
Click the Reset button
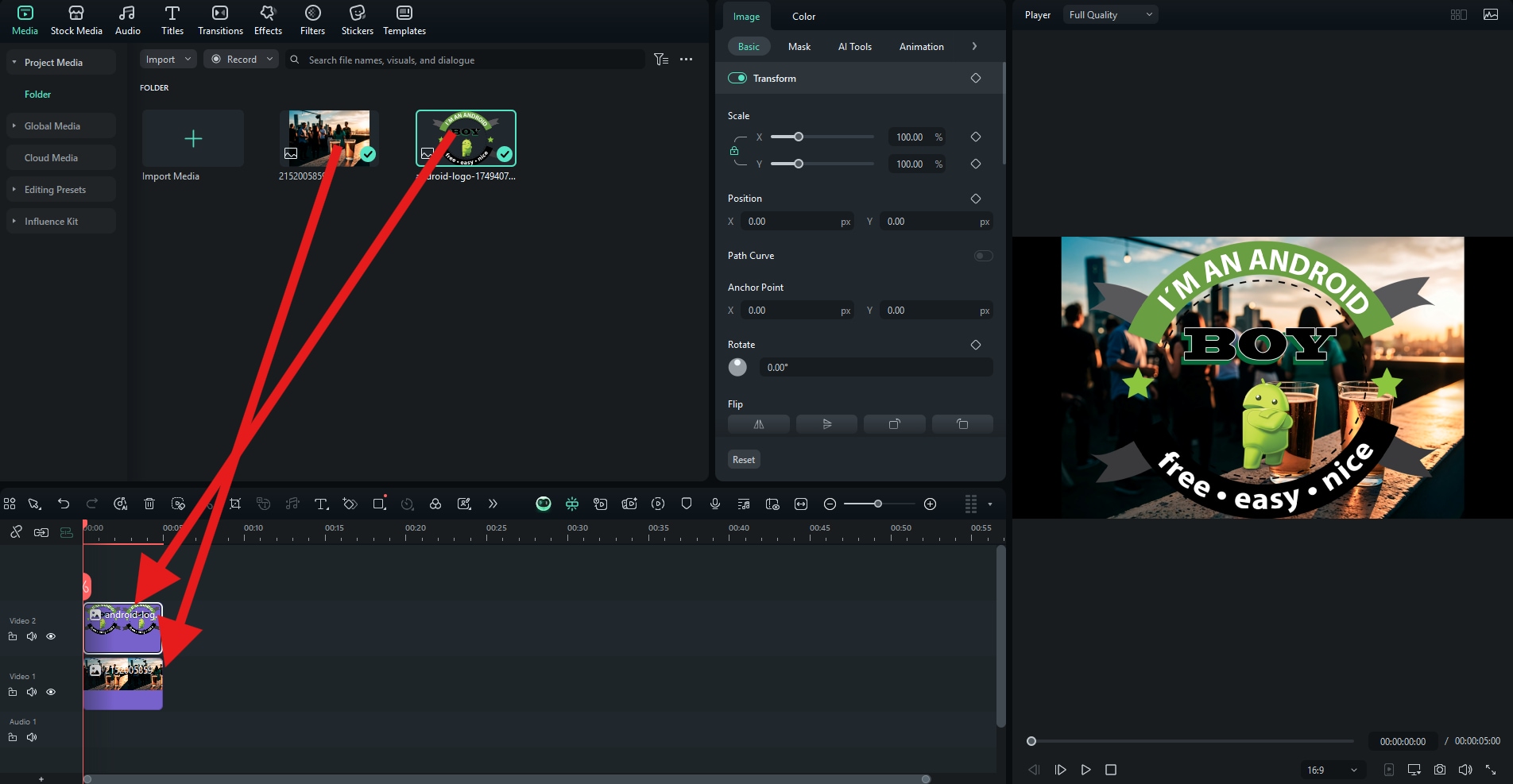(744, 459)
